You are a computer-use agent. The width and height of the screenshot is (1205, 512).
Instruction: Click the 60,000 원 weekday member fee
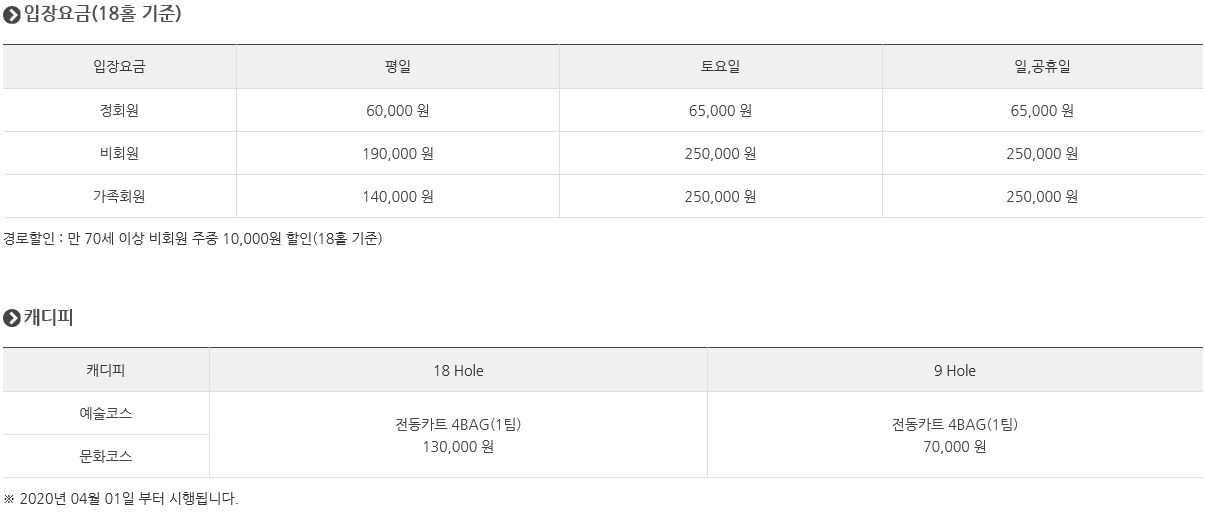[x=398, y=110]
